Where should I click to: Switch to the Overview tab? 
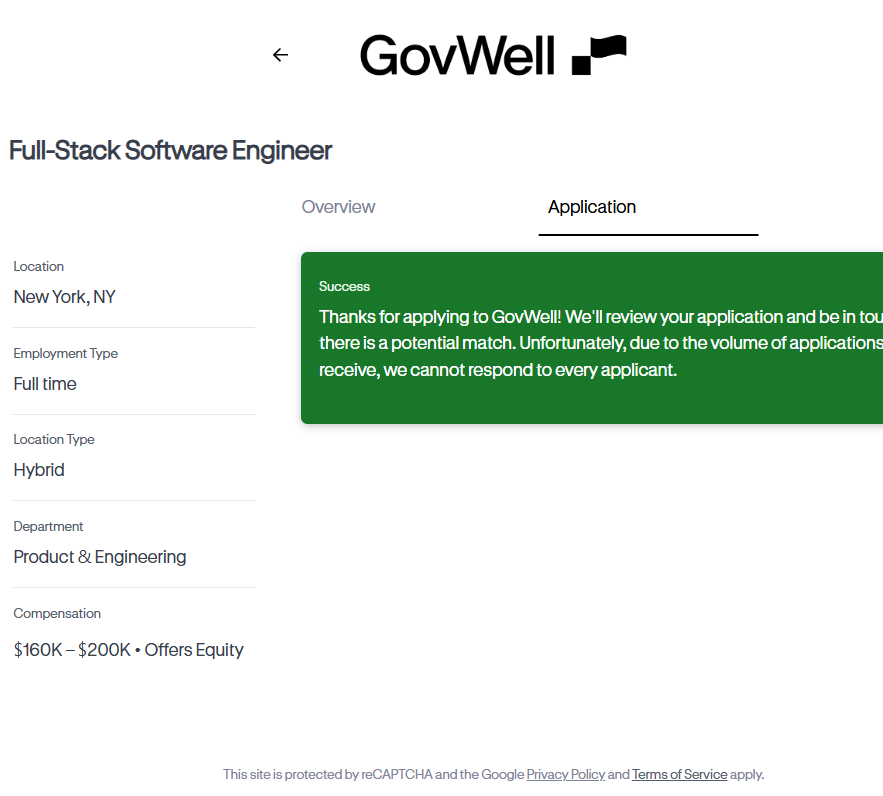[x=338, y=207]
